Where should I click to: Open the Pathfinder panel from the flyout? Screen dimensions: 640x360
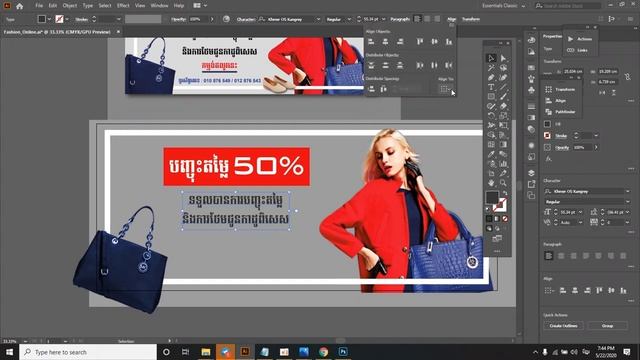[x=560, y=111]
